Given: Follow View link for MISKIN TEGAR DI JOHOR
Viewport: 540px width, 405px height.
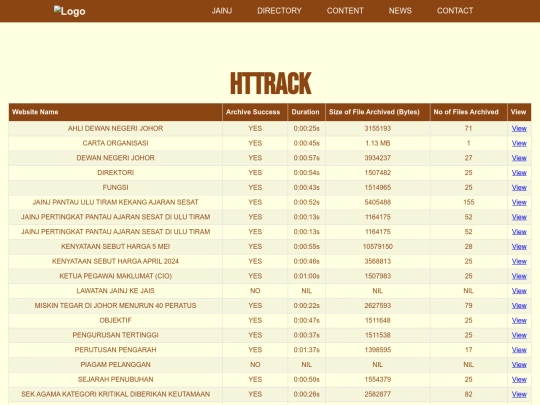Looking at the screenshot, I should [519, 306].
